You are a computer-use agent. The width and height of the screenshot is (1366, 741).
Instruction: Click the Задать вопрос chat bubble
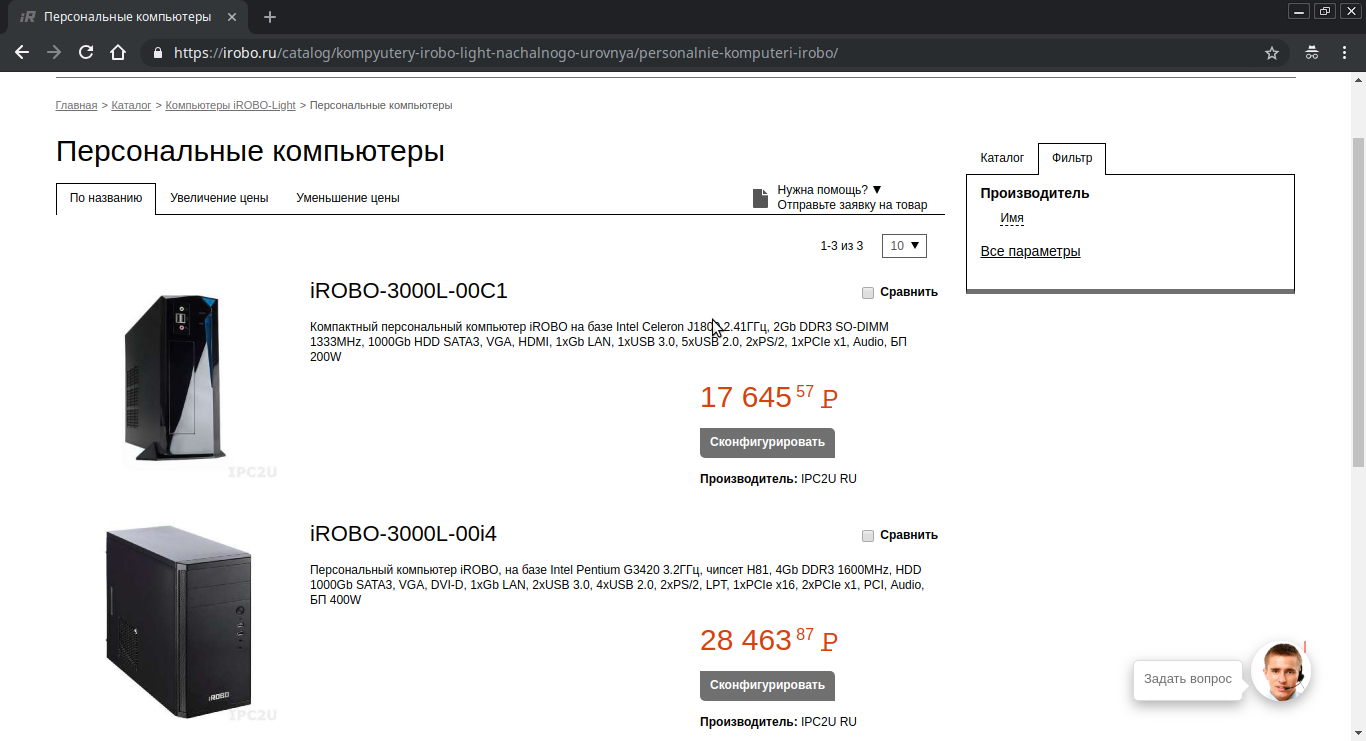tap(1188, 679)
